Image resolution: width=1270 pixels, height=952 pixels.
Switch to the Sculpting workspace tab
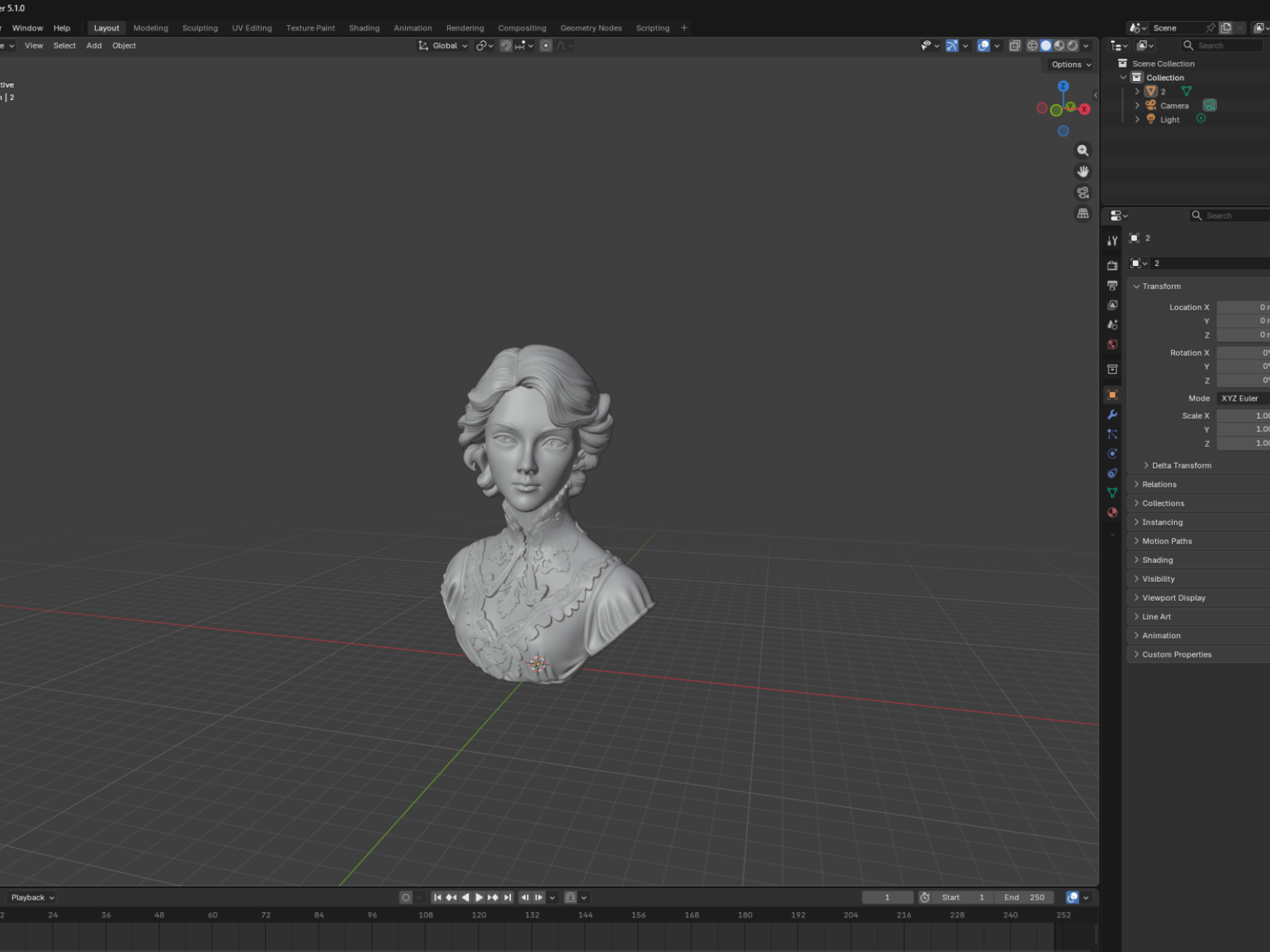pos(200,28)
